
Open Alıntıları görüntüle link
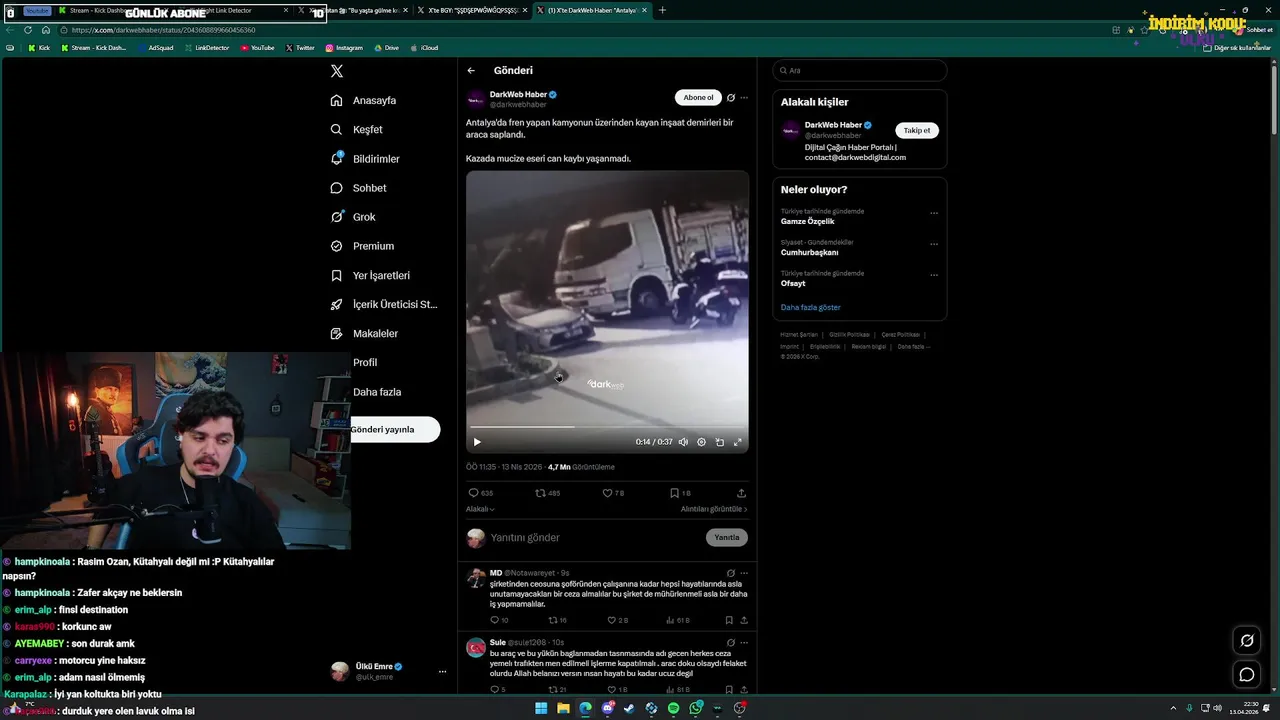(714, 509)
